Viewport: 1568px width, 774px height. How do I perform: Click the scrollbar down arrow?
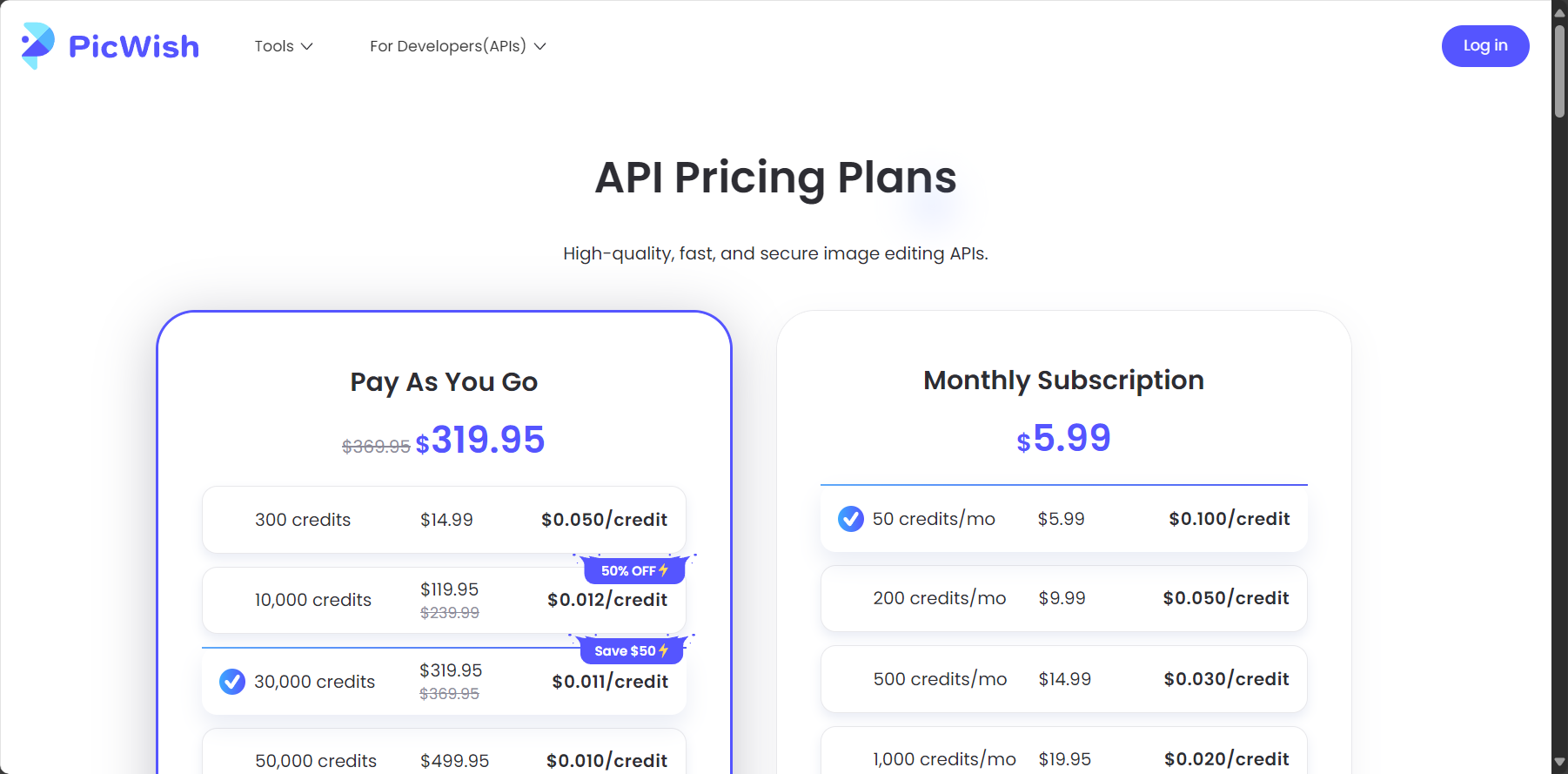pos(1559,763)
